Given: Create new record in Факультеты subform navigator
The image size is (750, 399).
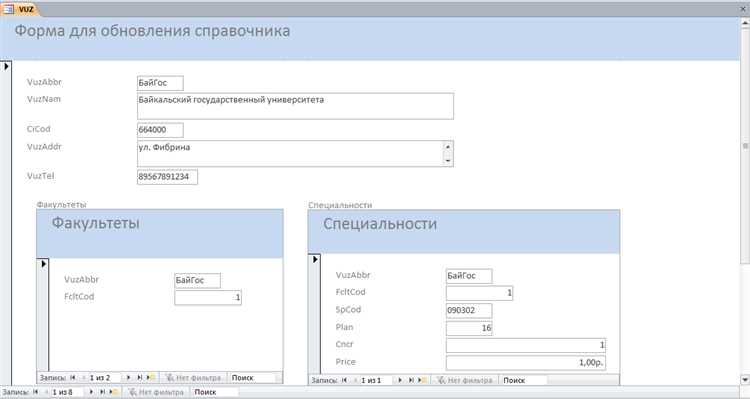Looking at the screenshot, I should click(x=150, y=377).
